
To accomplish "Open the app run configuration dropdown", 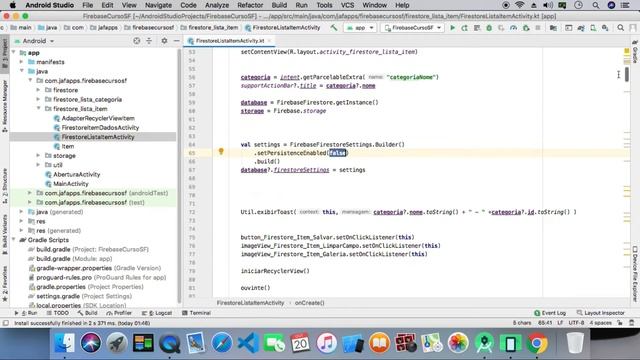I will click(360, 28).
